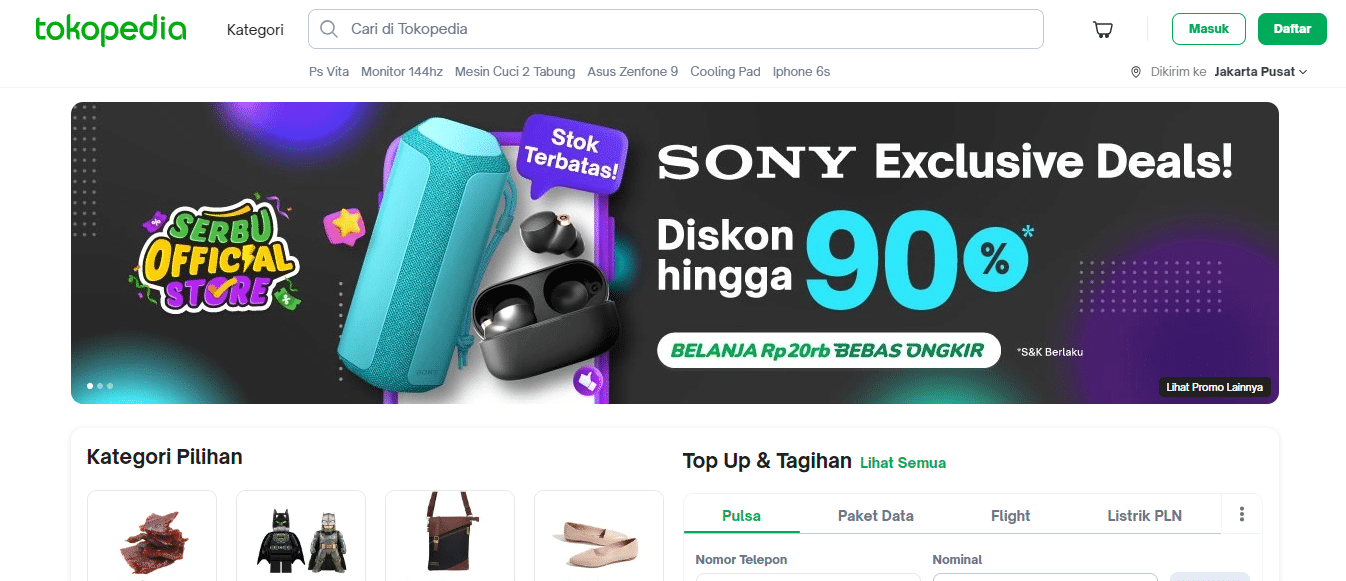1346x581 pixels.
Task: Click the Tokopedia logo
Action: 110,30
